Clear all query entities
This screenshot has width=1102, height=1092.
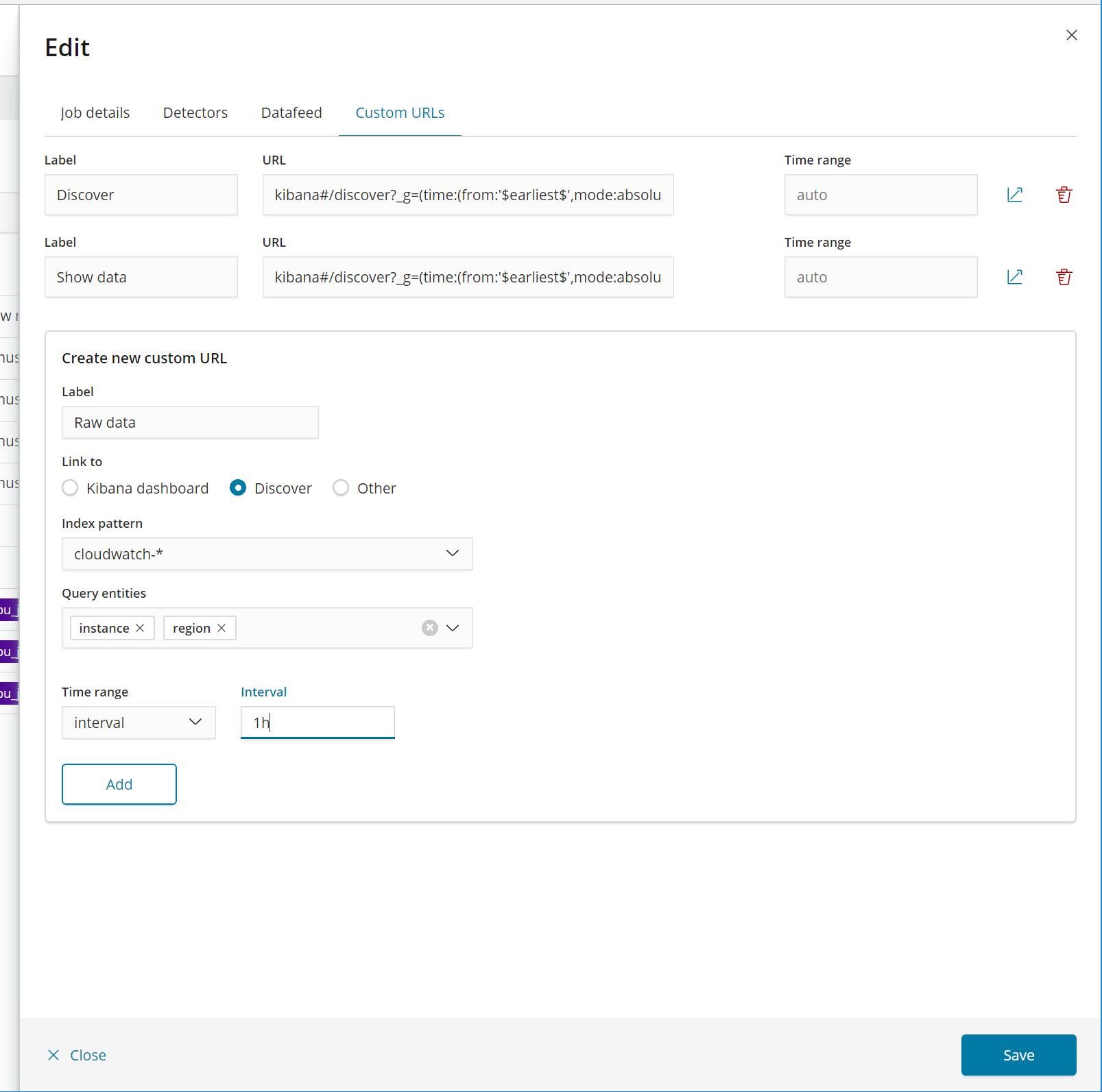pos(430,628)
